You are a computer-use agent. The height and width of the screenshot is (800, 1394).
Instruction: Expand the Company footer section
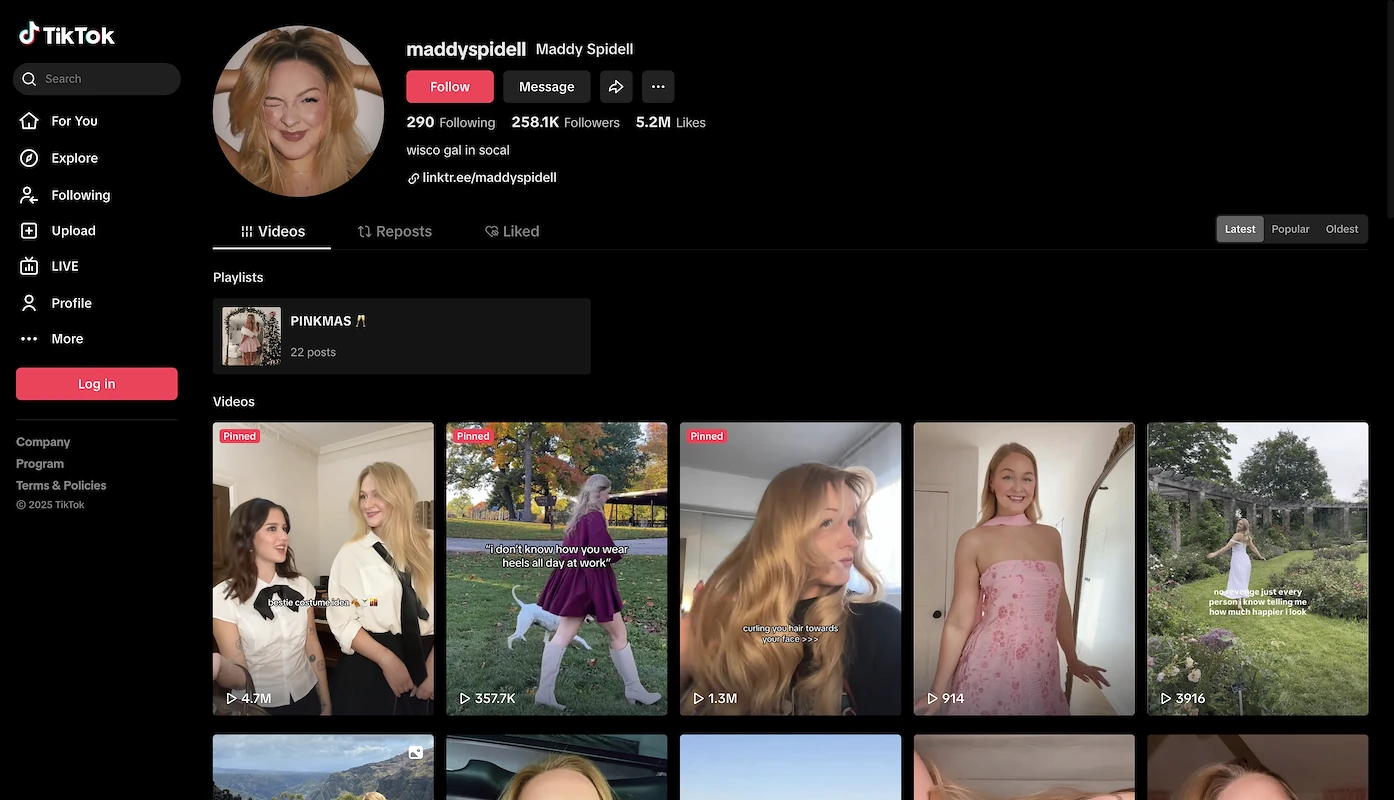(43, 442)
